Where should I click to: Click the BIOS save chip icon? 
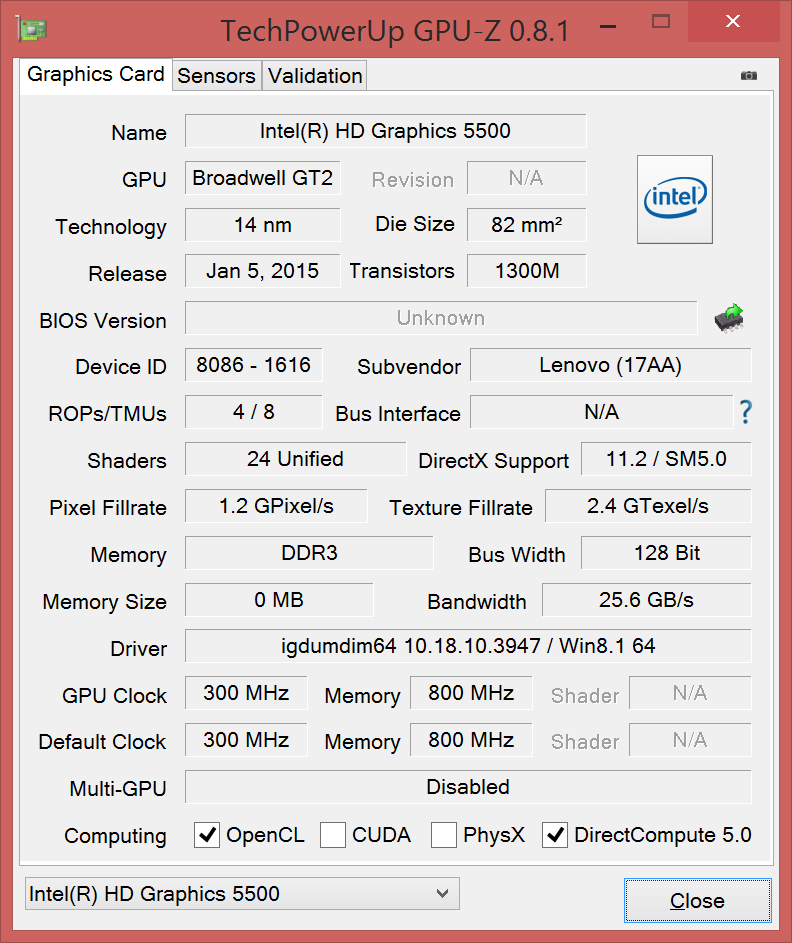(x=729, y=318)
